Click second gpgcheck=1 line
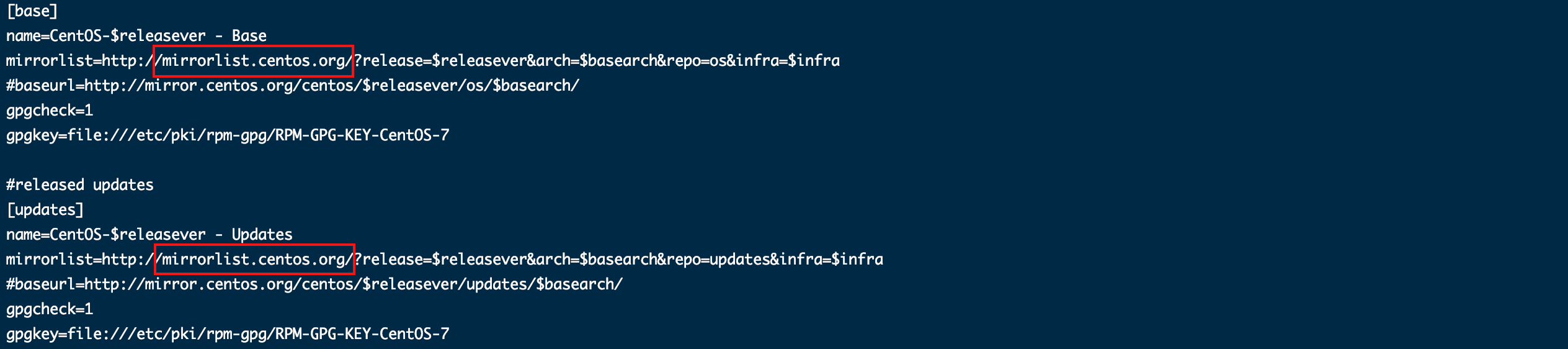1568x349 pixels. [x=50, y=309]
